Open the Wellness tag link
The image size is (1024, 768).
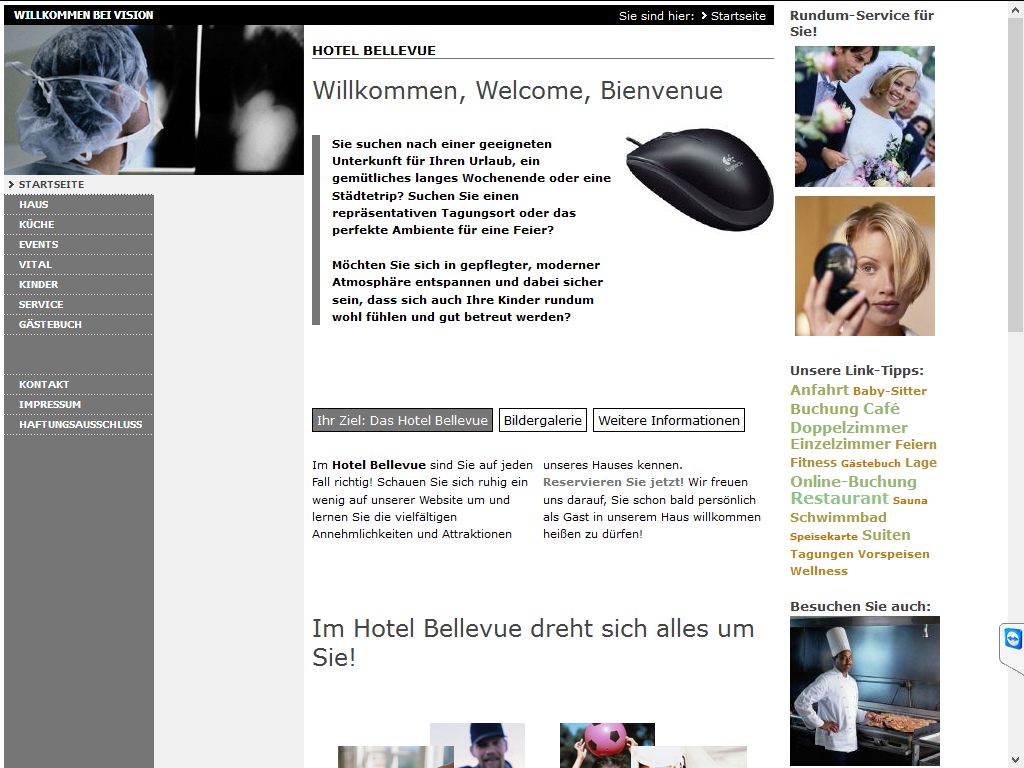point(819,571)
